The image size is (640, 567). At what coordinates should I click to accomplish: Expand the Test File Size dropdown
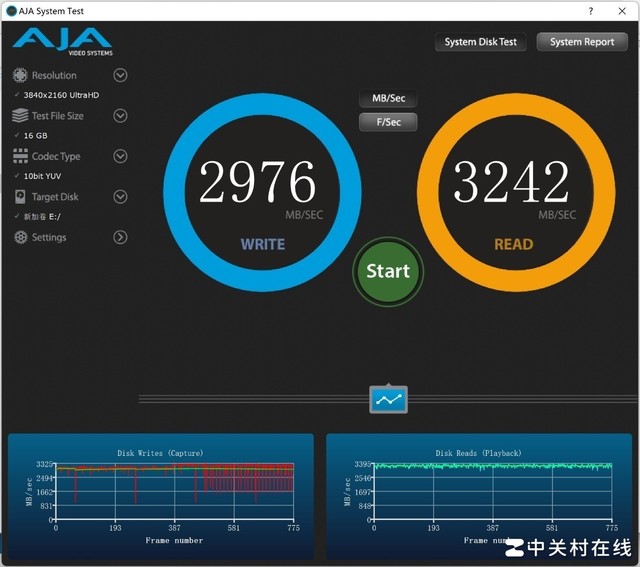click(120, 116)
